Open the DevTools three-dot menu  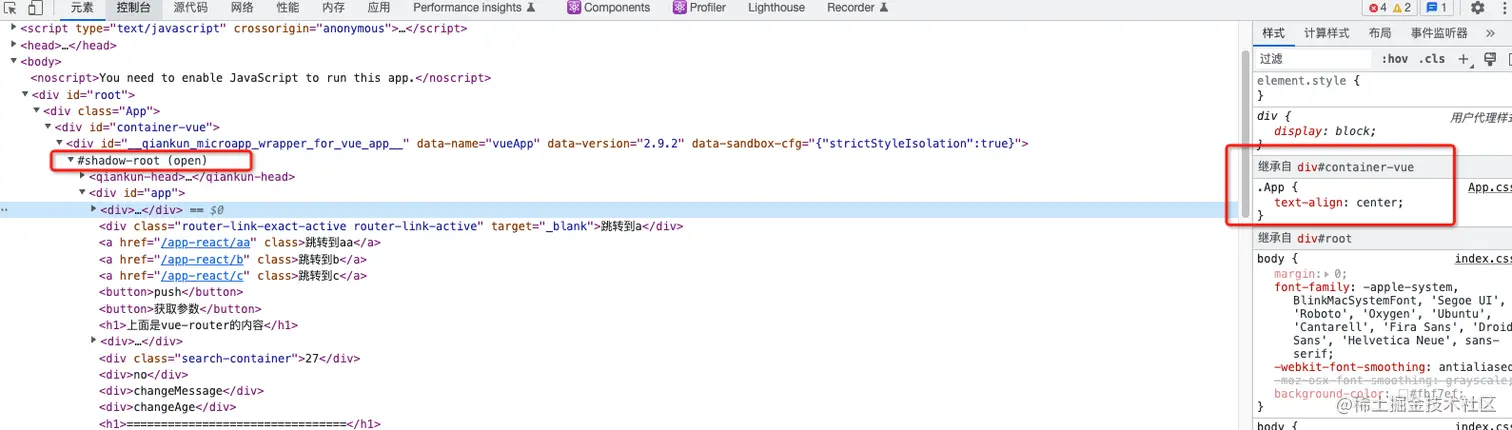pos(1502,8)
